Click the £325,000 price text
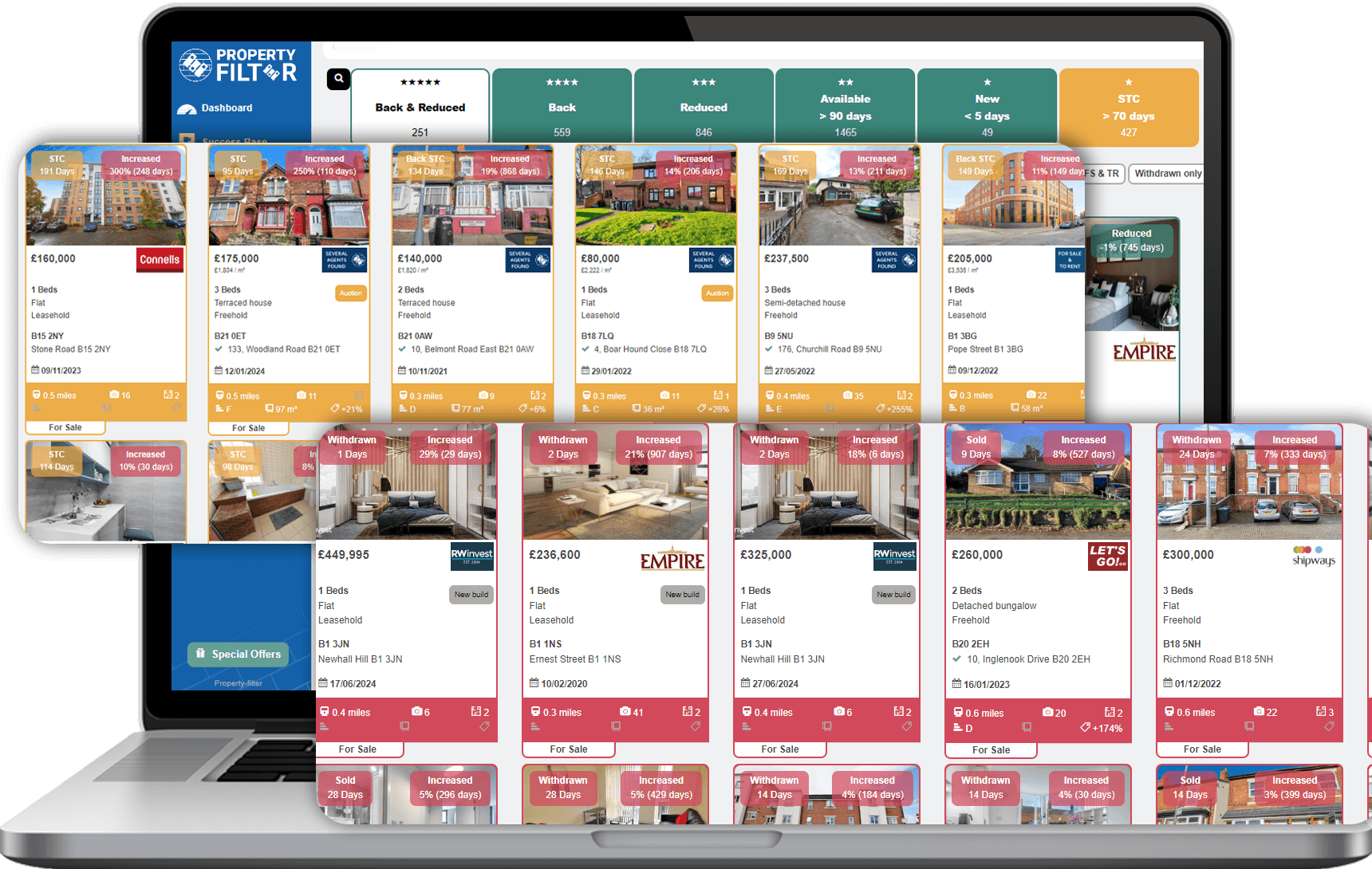The width and height of the screenshot is (1372, 869). coord(766,555)
